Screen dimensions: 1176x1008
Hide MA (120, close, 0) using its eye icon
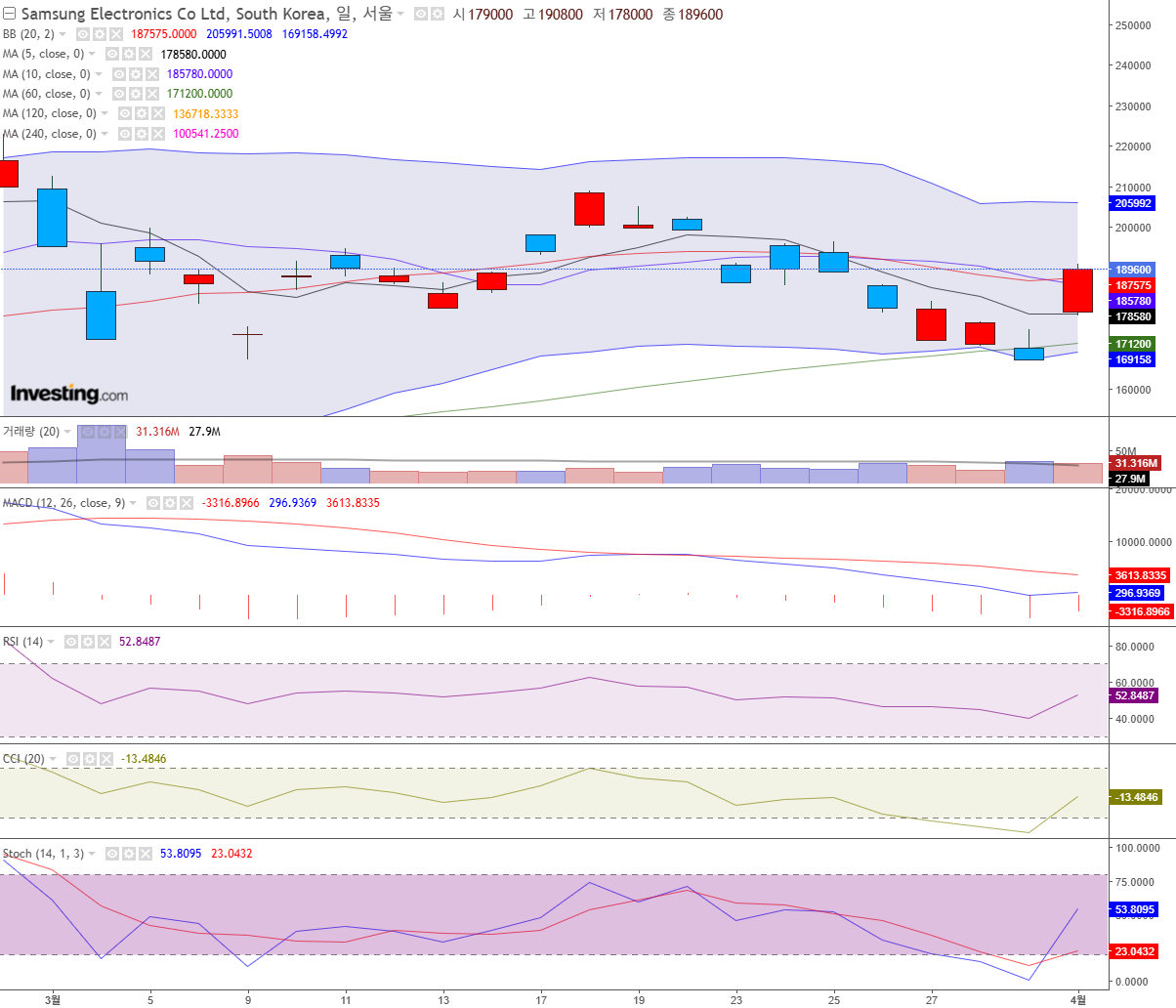[125, 113]
